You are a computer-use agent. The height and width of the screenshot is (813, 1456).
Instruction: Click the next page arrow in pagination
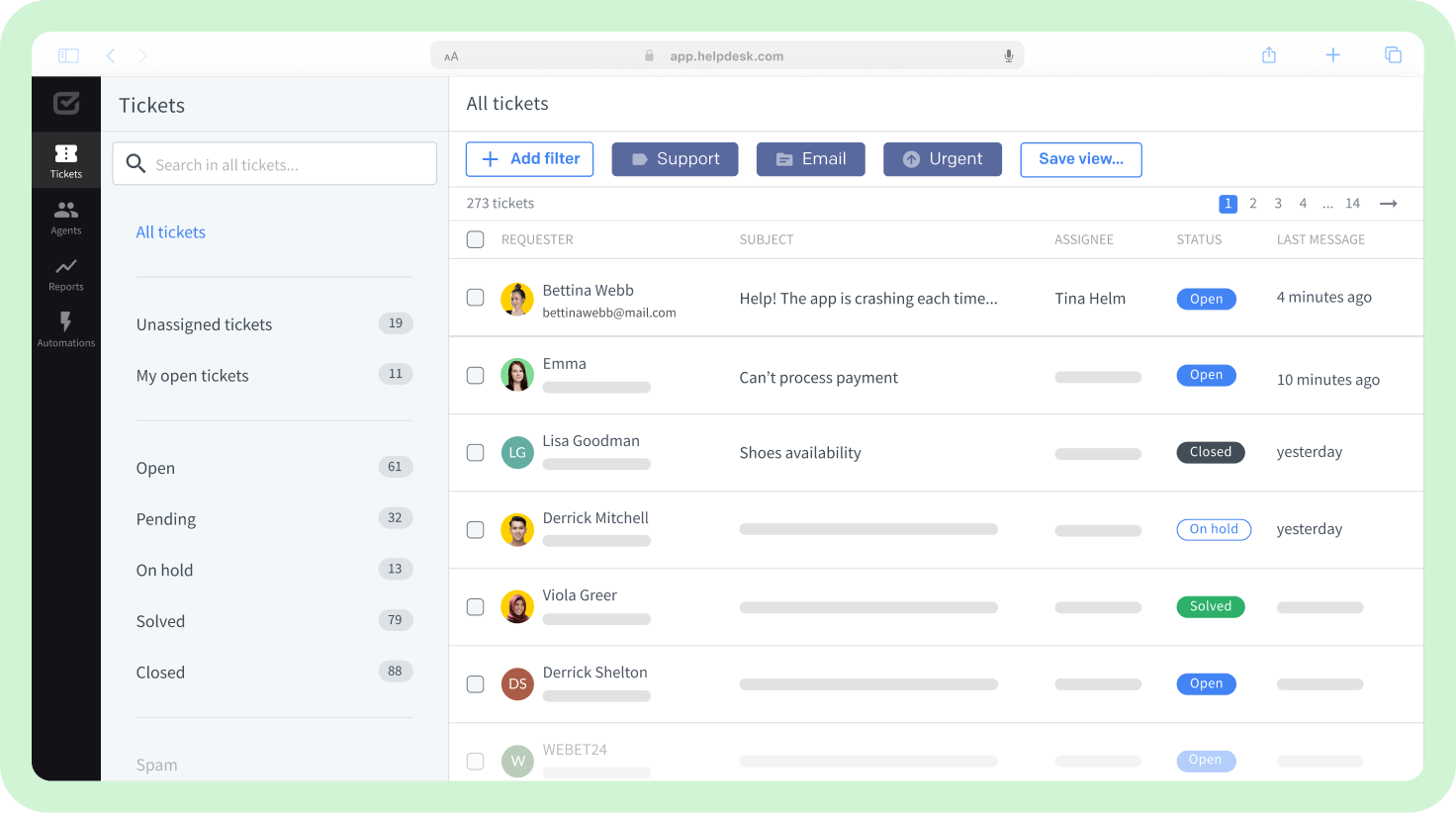1388,203
